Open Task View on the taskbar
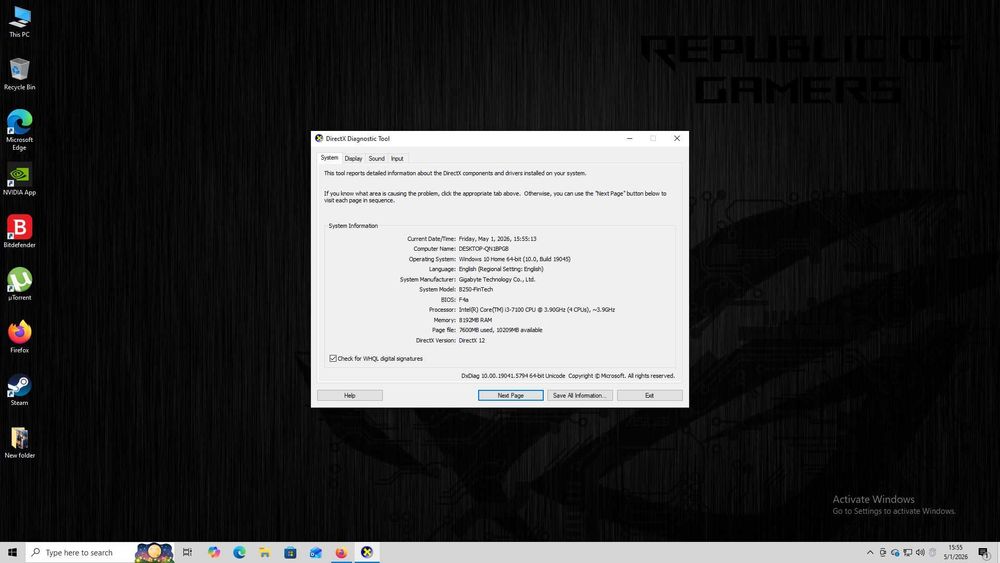 coord(188,552)
